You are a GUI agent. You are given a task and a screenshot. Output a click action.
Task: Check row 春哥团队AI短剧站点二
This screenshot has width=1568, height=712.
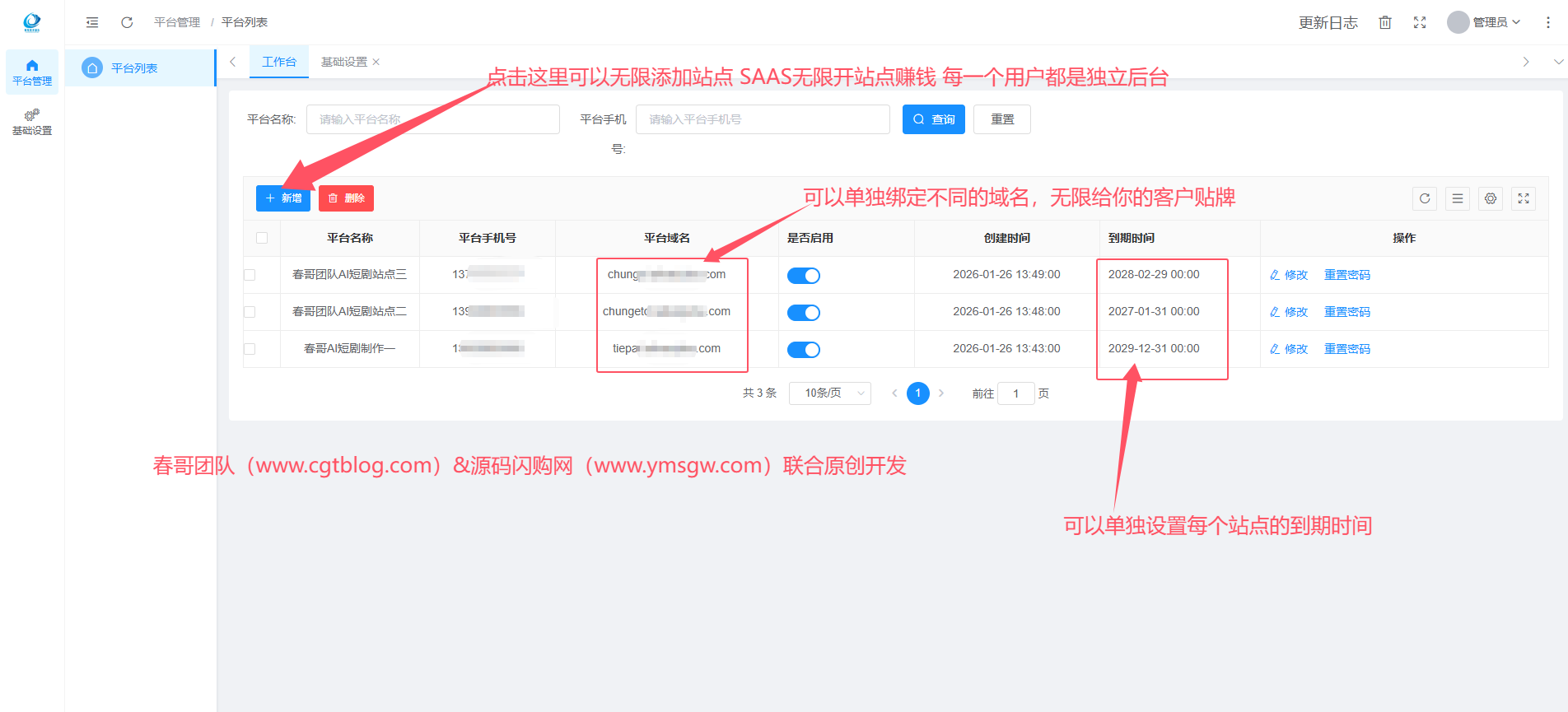click(250, 312)
